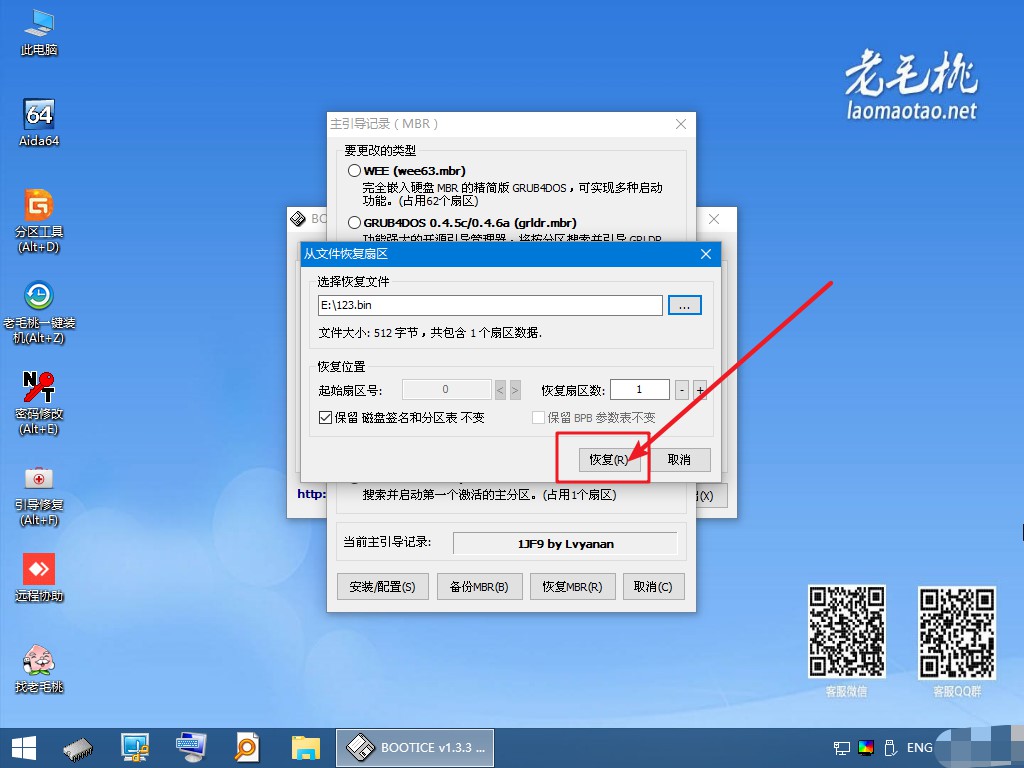Click the color display tray icon
Screen dimensions: 1024x768
click(x=866, y=748)
